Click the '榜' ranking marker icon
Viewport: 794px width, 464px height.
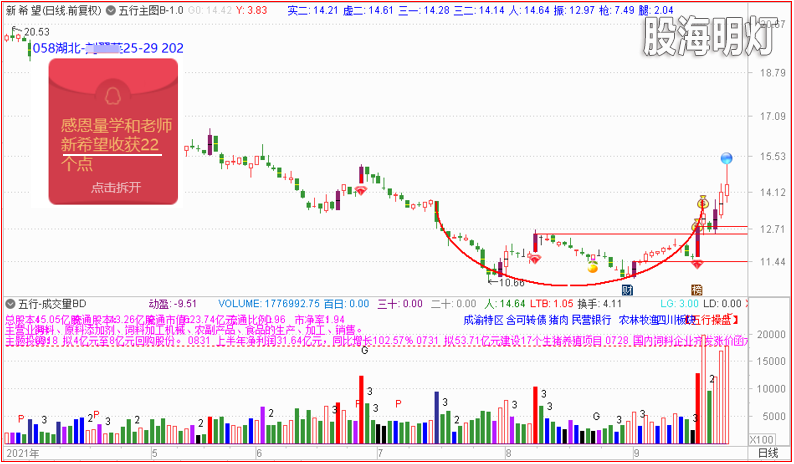[696, 289]
